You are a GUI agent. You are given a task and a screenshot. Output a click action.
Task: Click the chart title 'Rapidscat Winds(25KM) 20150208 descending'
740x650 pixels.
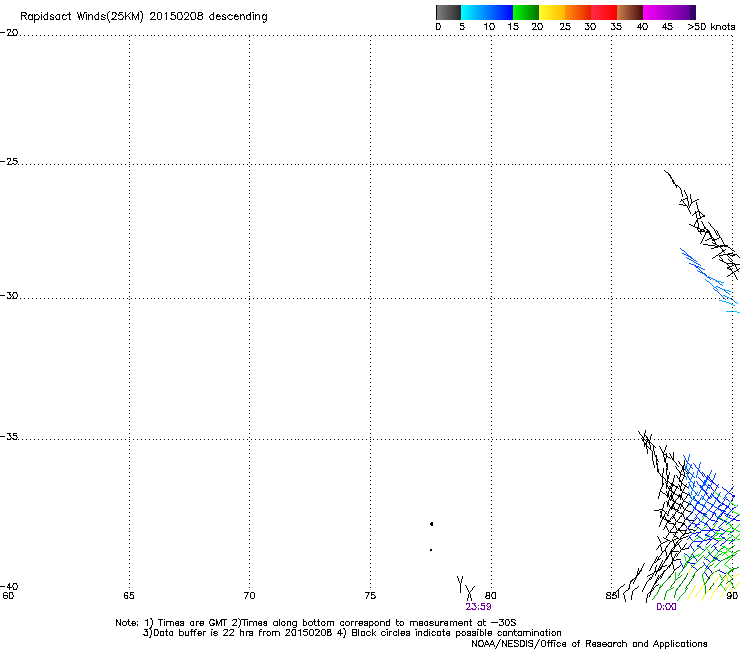tap(143, 17)
